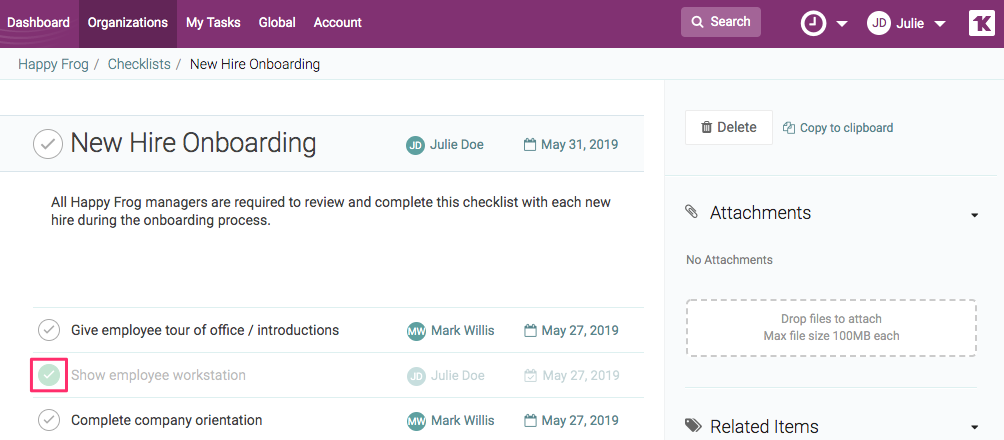Click the clock timer icon in header
The width and height of the screenshot is (1004, 440).
[813, 23]
